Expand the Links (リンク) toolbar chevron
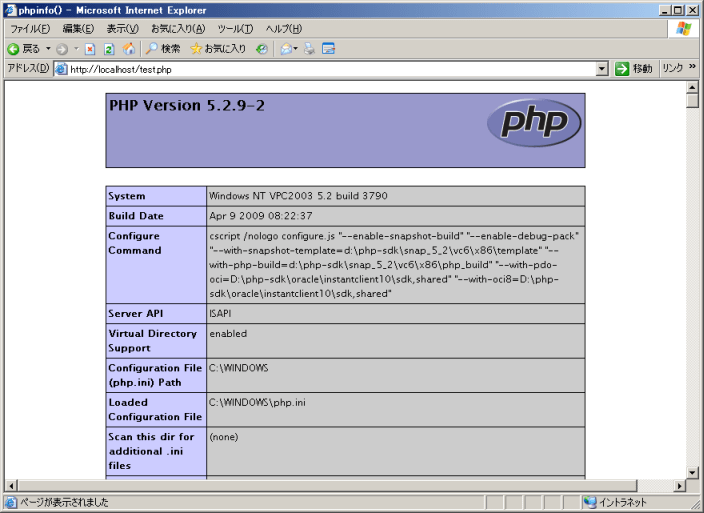 click(692, 68)
